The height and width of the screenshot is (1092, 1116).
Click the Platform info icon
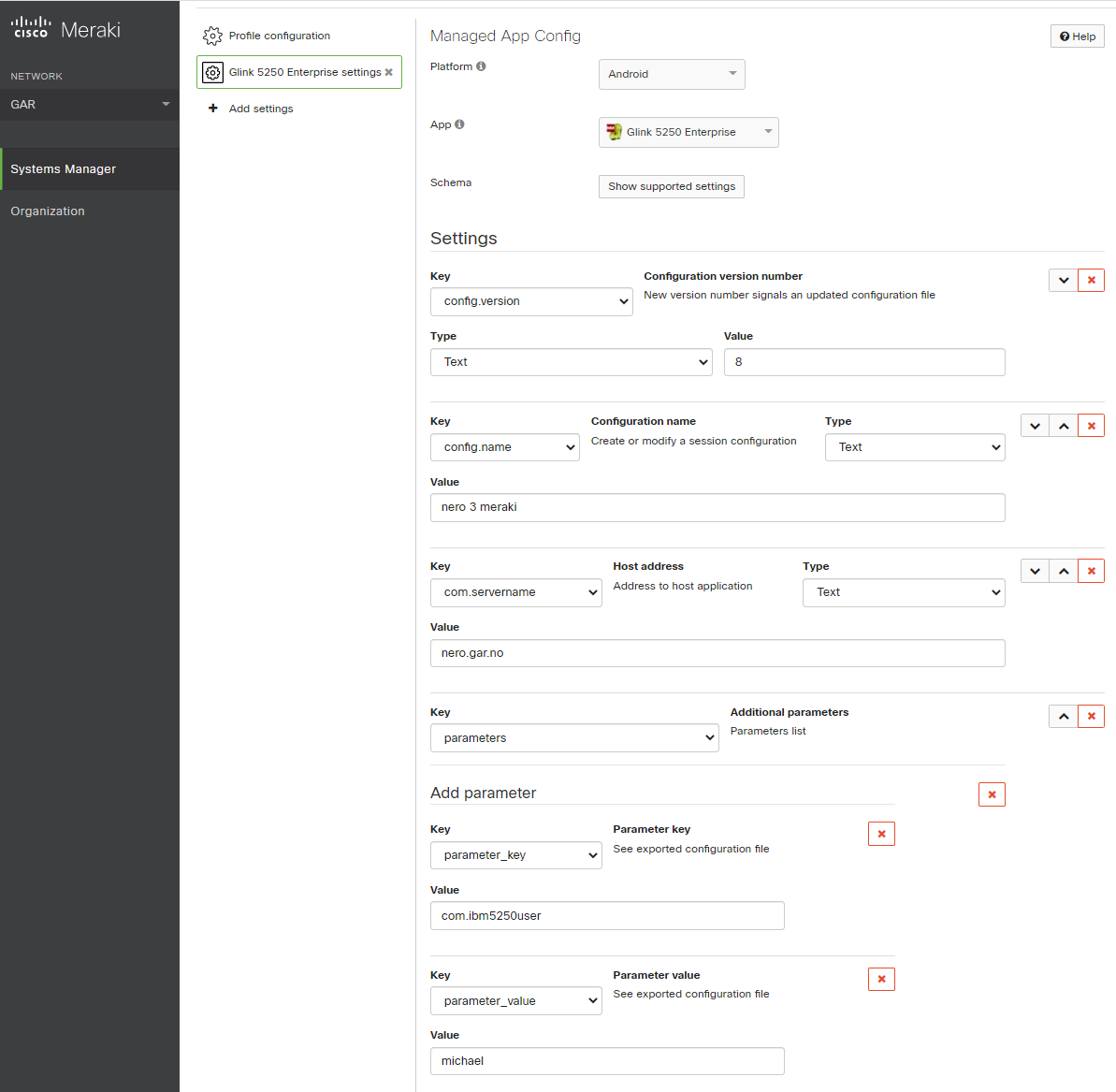[x=481, y=66]
